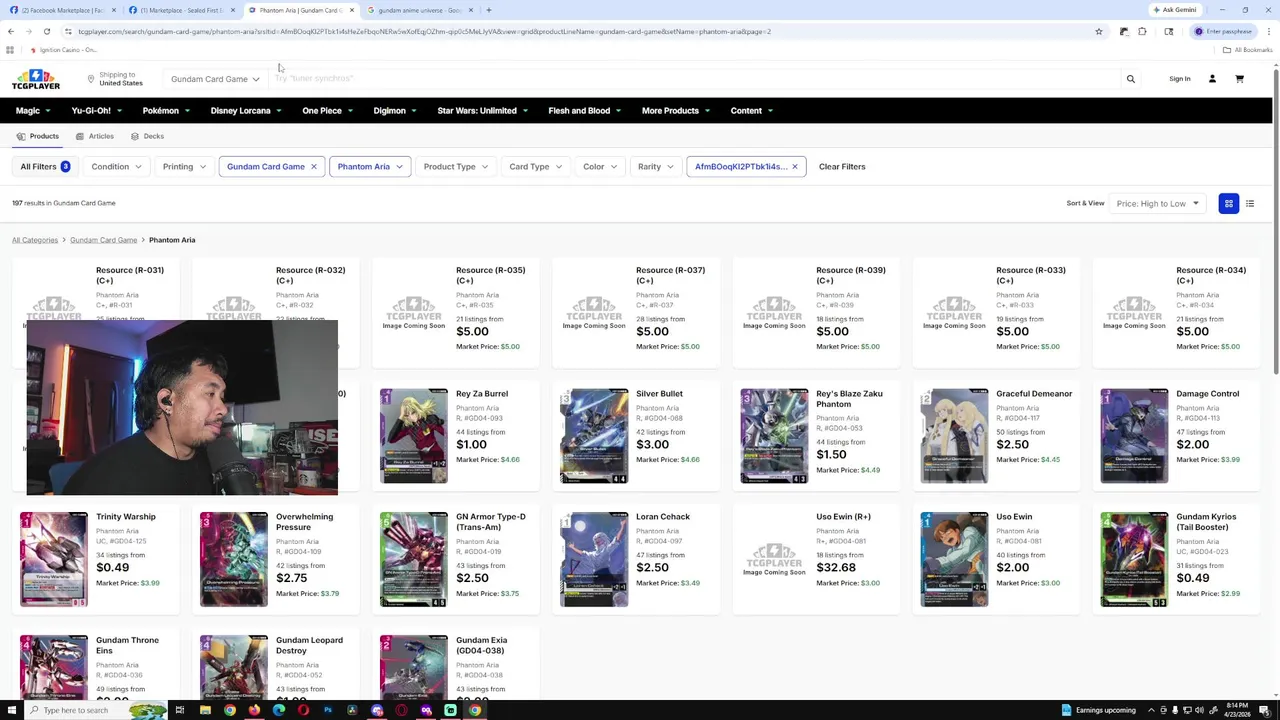The width and height of the screenshot is (1280, 720).
Task: Open the Magic menu
Action: point(34,111)
